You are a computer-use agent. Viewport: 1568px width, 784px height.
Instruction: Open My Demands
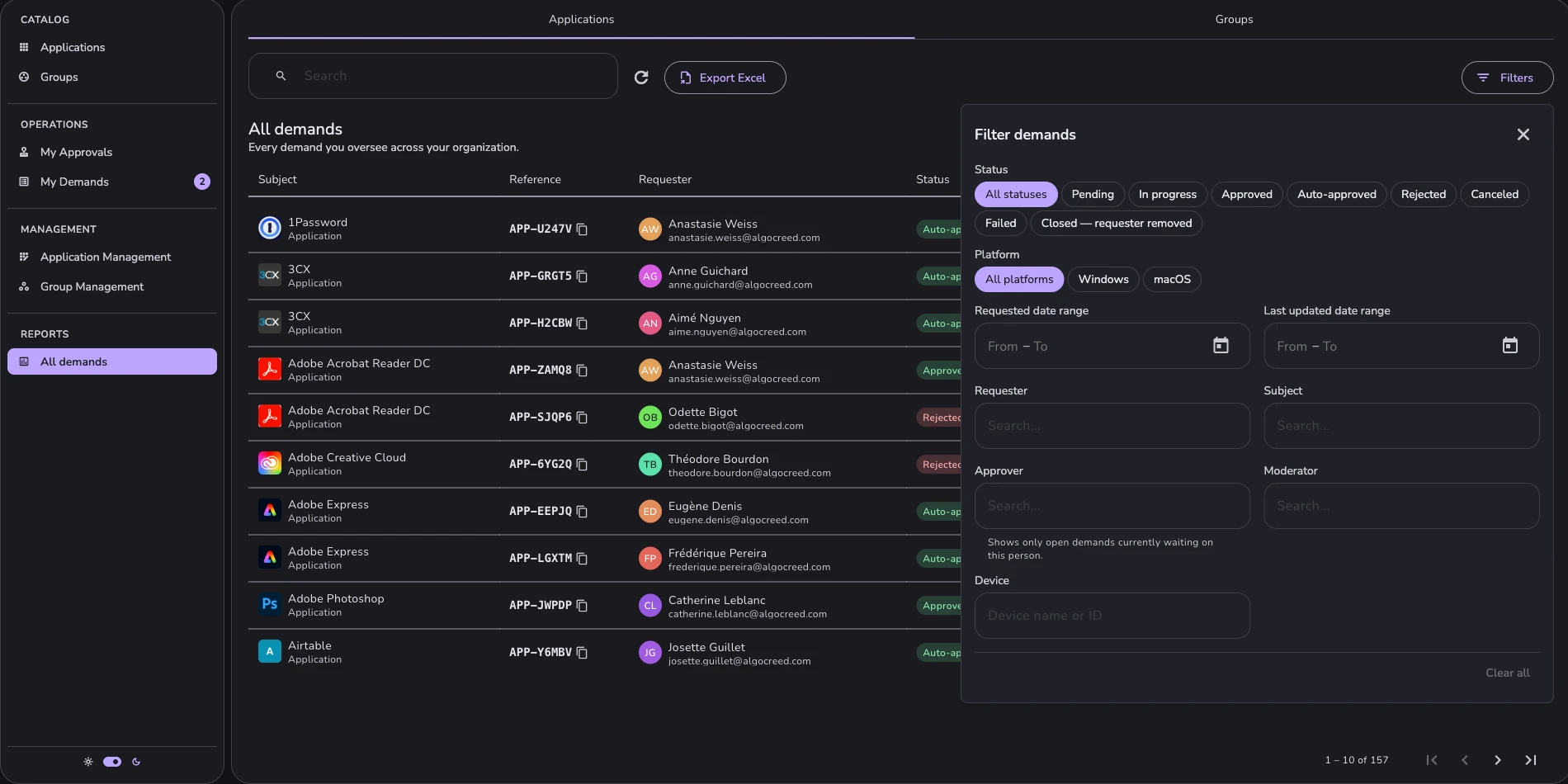click(x=112, y=182)
